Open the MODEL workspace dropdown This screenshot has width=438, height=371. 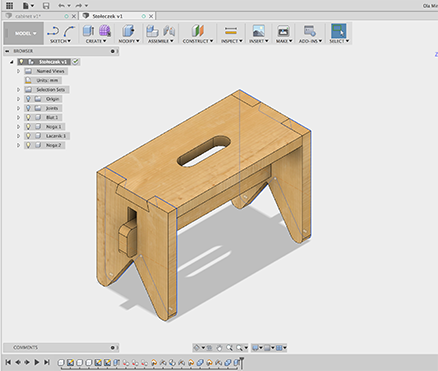pyautogui.click(x=24, y=33)
